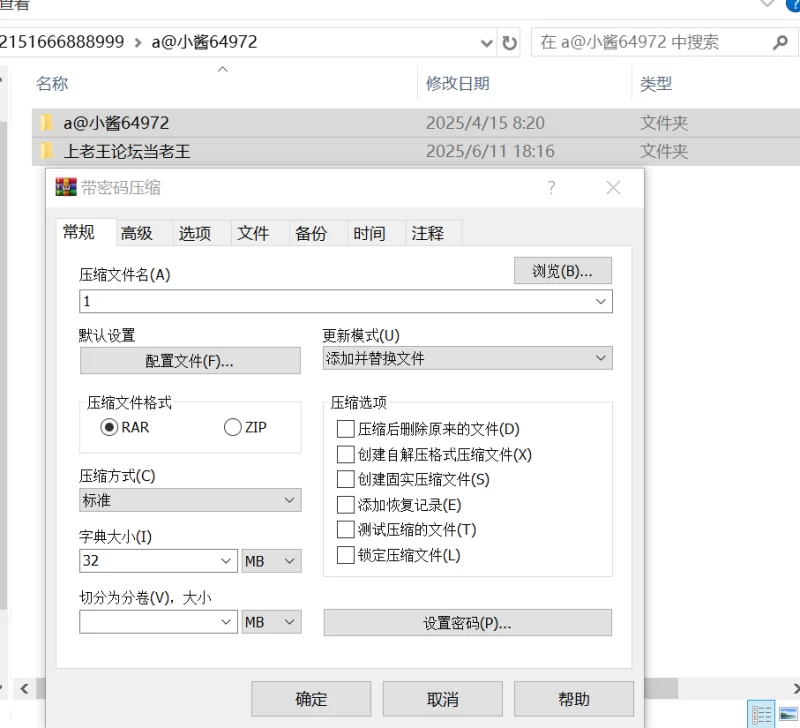
Task: Click breadcrumb segment a@小酱64972
Action: (x=204, y=42)
